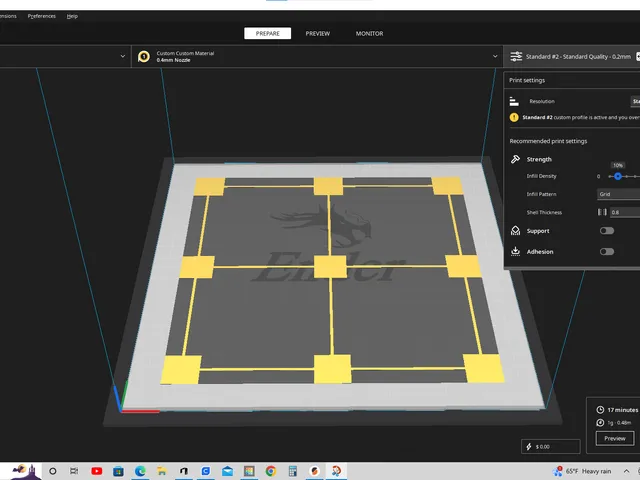Click the Preview button near time estimate
640x480 pixels.
pos(615,438)
